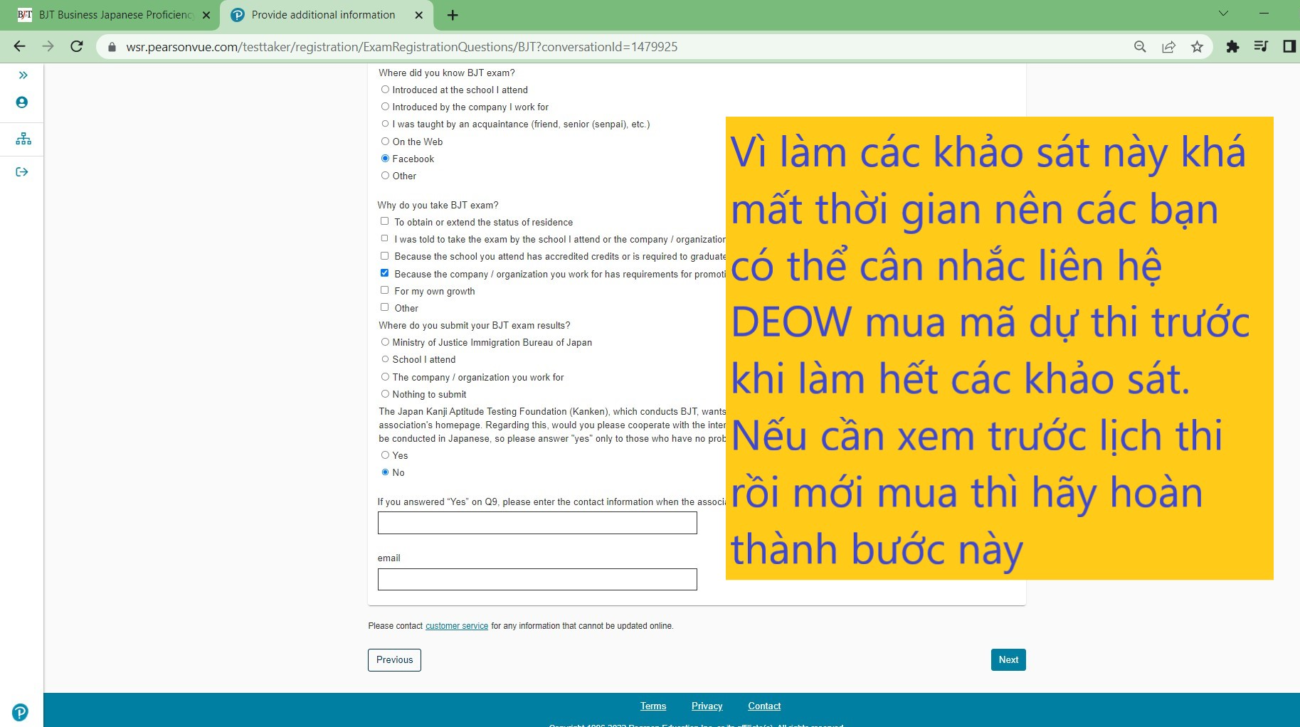Select Introduced at the school I attend
The height and width of the screenshot is (727, 1300).
385,89
